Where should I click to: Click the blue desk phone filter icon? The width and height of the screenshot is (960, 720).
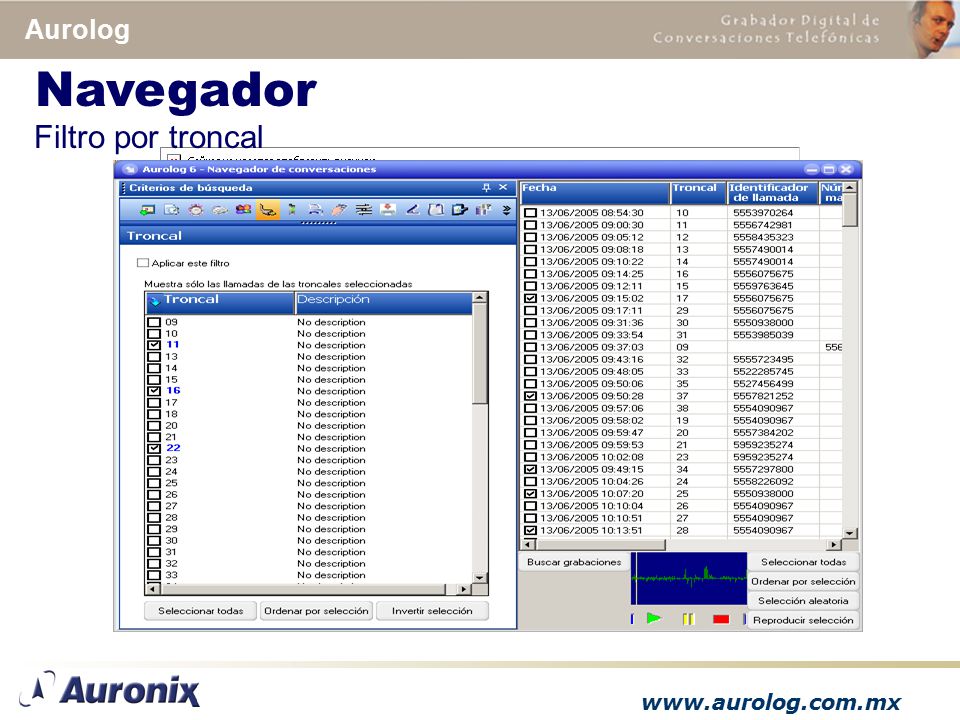[x=315, y=210]
